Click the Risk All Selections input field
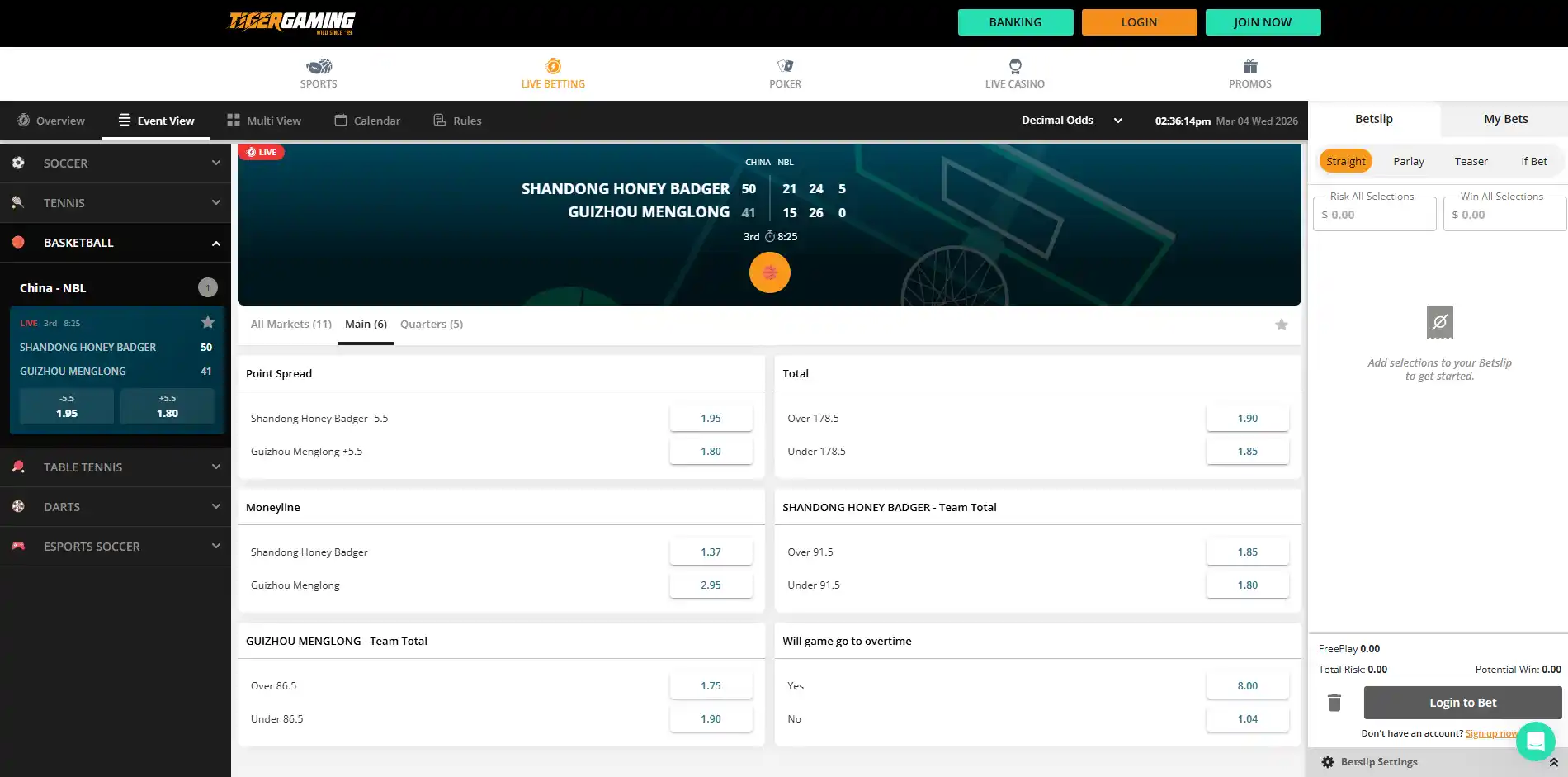The image size is (1568, 777). coord(1375,214)
